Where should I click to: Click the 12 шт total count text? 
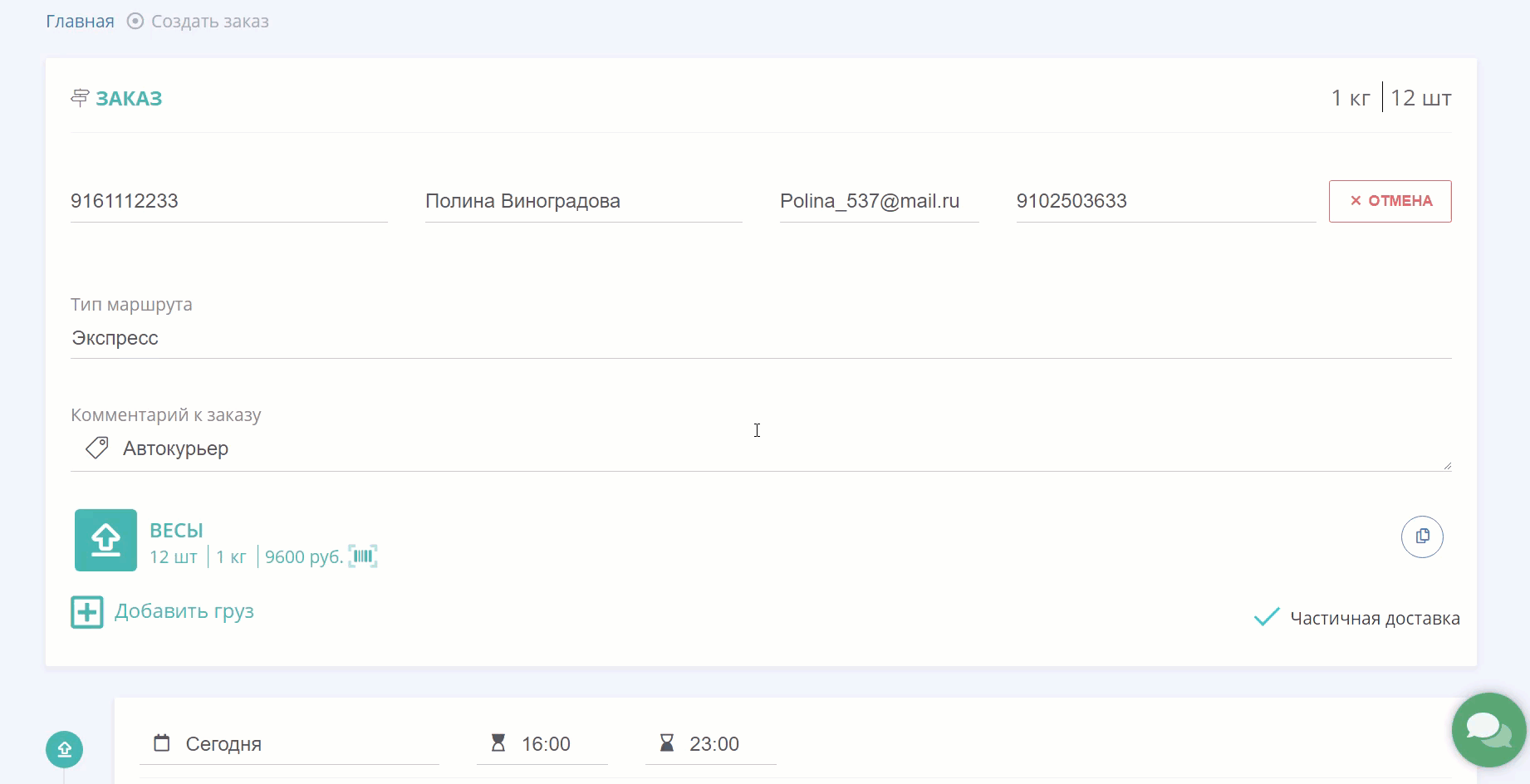point(1421,98)
